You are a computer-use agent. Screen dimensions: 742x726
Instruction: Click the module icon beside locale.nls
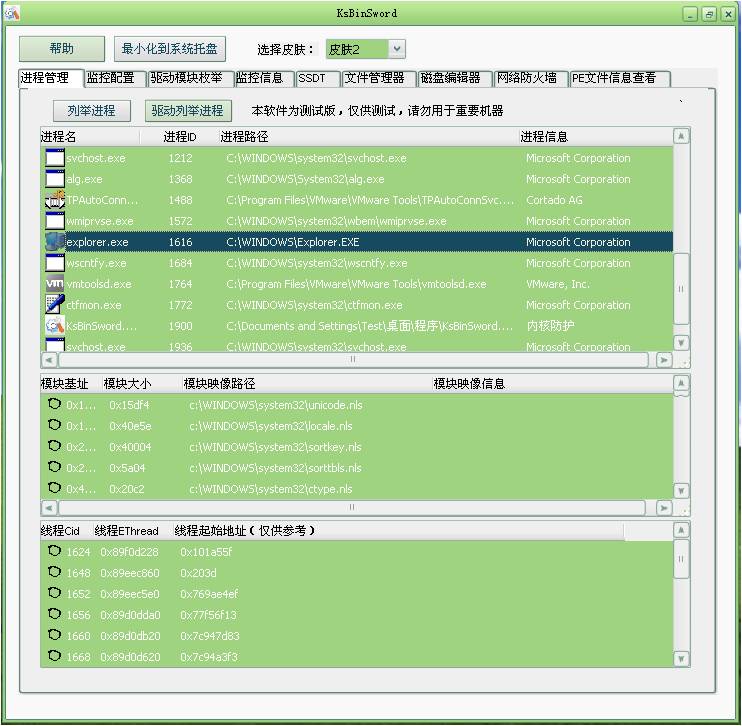point(54,425)
